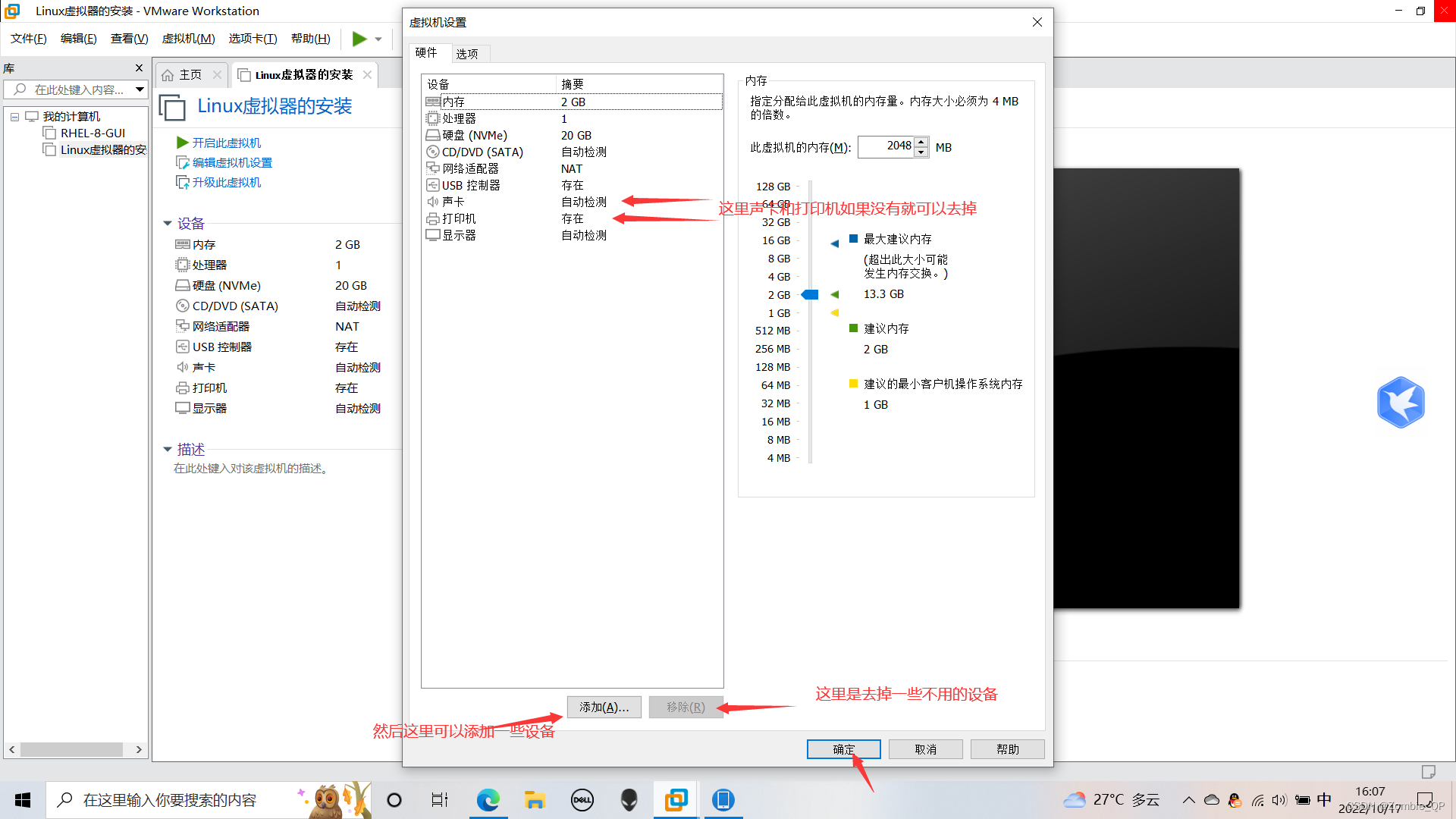Open 编辑(E) menu
Screen dimensions: 1456x819
pyautogui.click(x=79, y=39)
